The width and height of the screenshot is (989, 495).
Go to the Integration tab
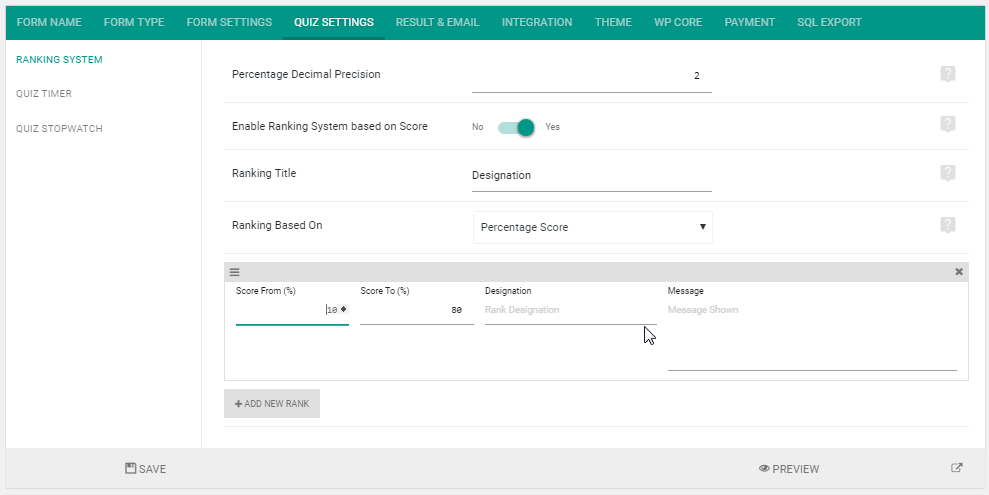537,22
